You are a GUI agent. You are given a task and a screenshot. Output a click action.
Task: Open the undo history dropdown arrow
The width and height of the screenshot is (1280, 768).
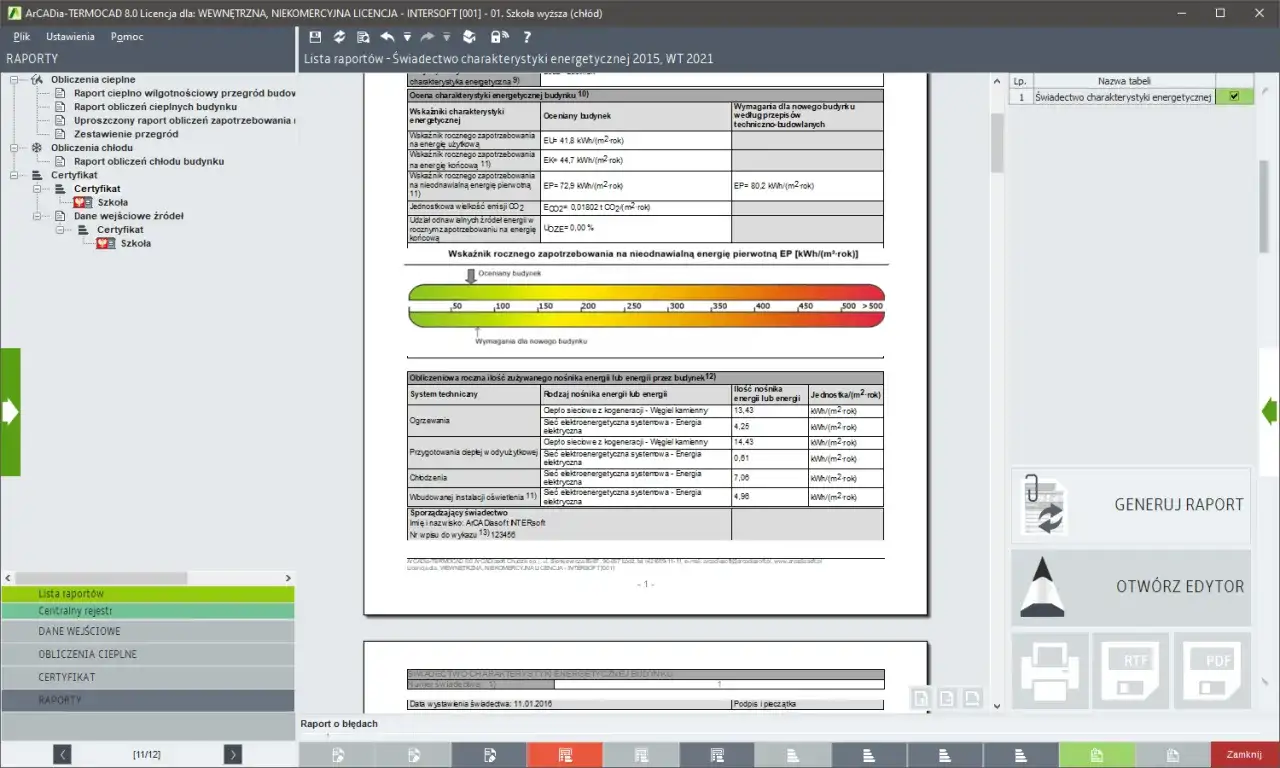pos(407,37)
